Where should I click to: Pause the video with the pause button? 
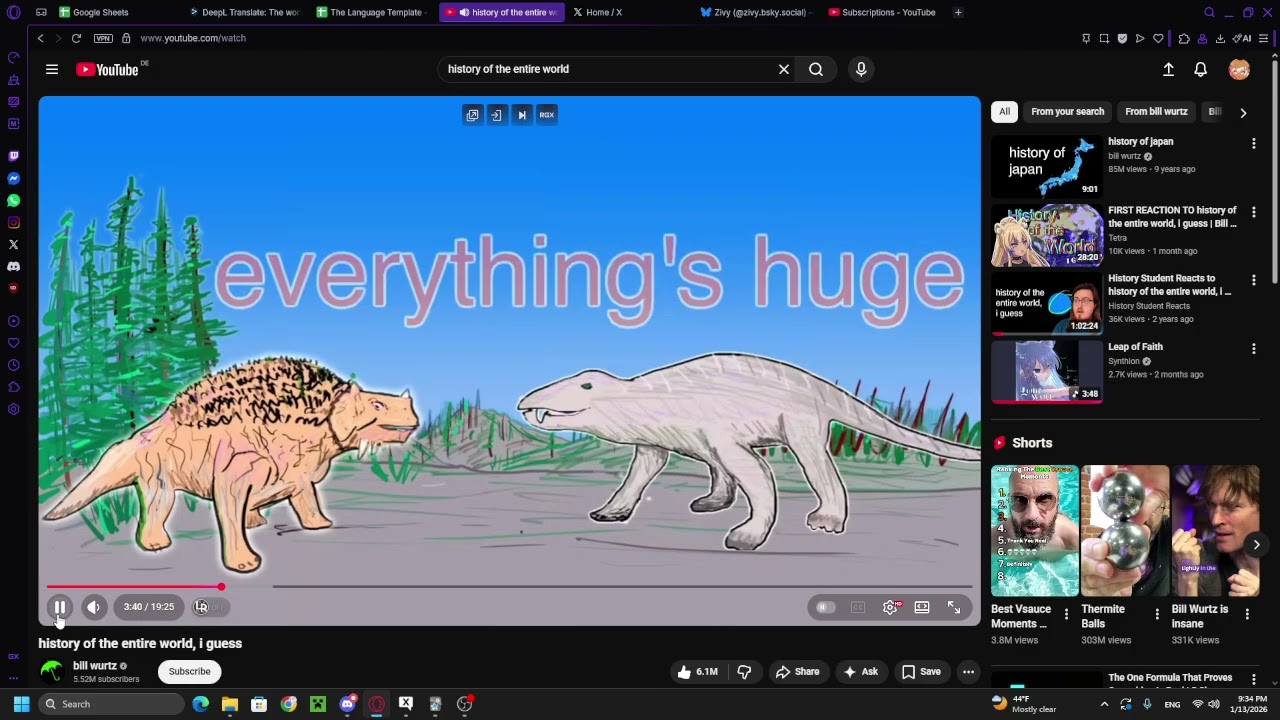tap(60, 607)
